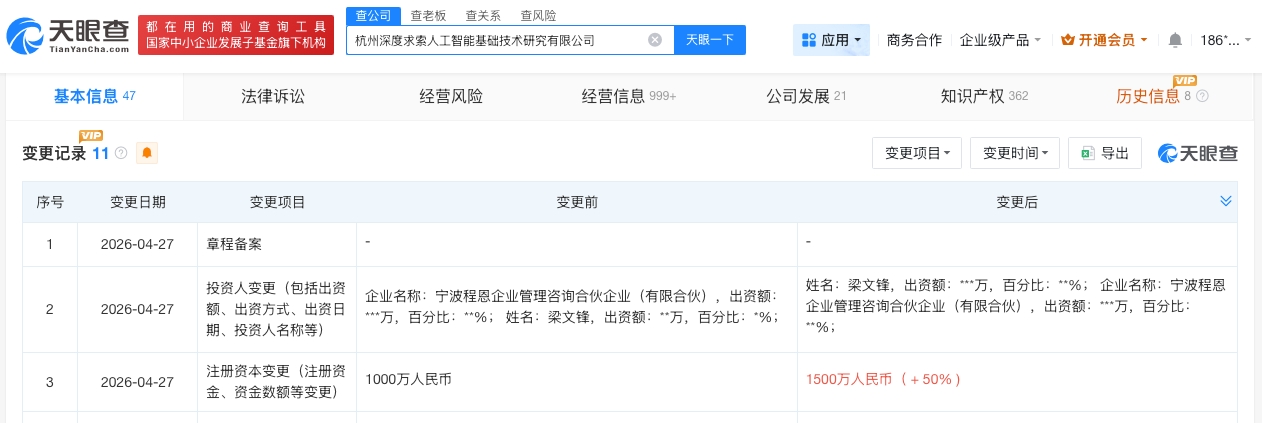Clear the search field with the X icon

(x=655, y=40)
